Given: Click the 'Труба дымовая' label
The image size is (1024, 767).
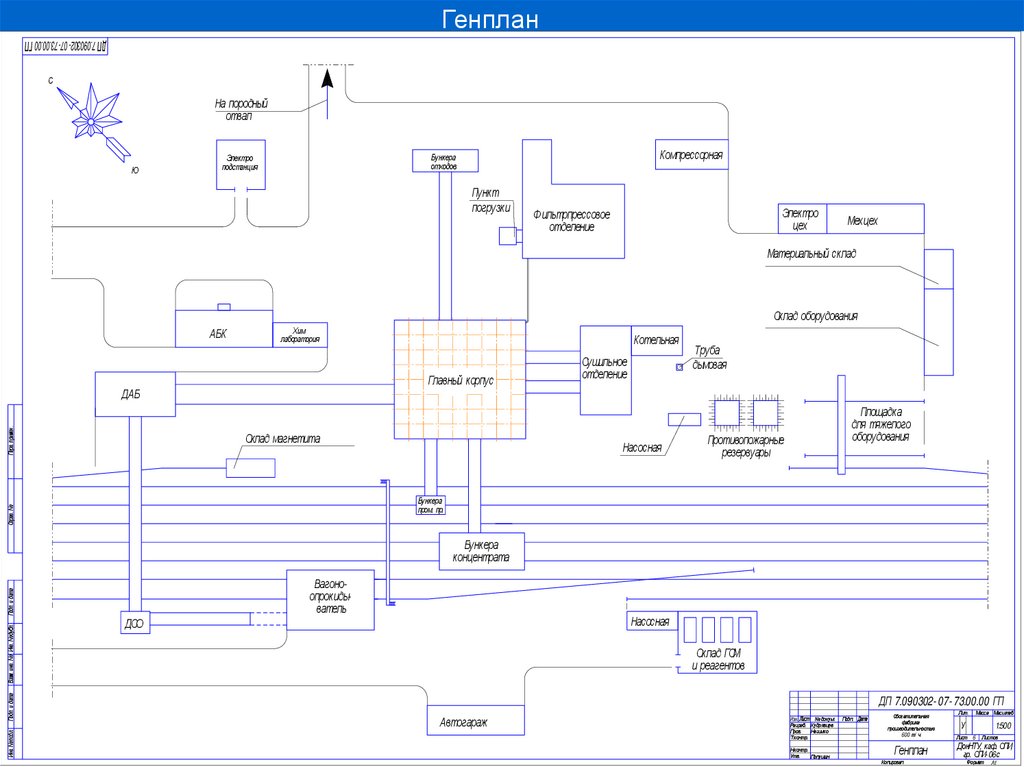Looking at the screenshot, I should coord(709,358).
